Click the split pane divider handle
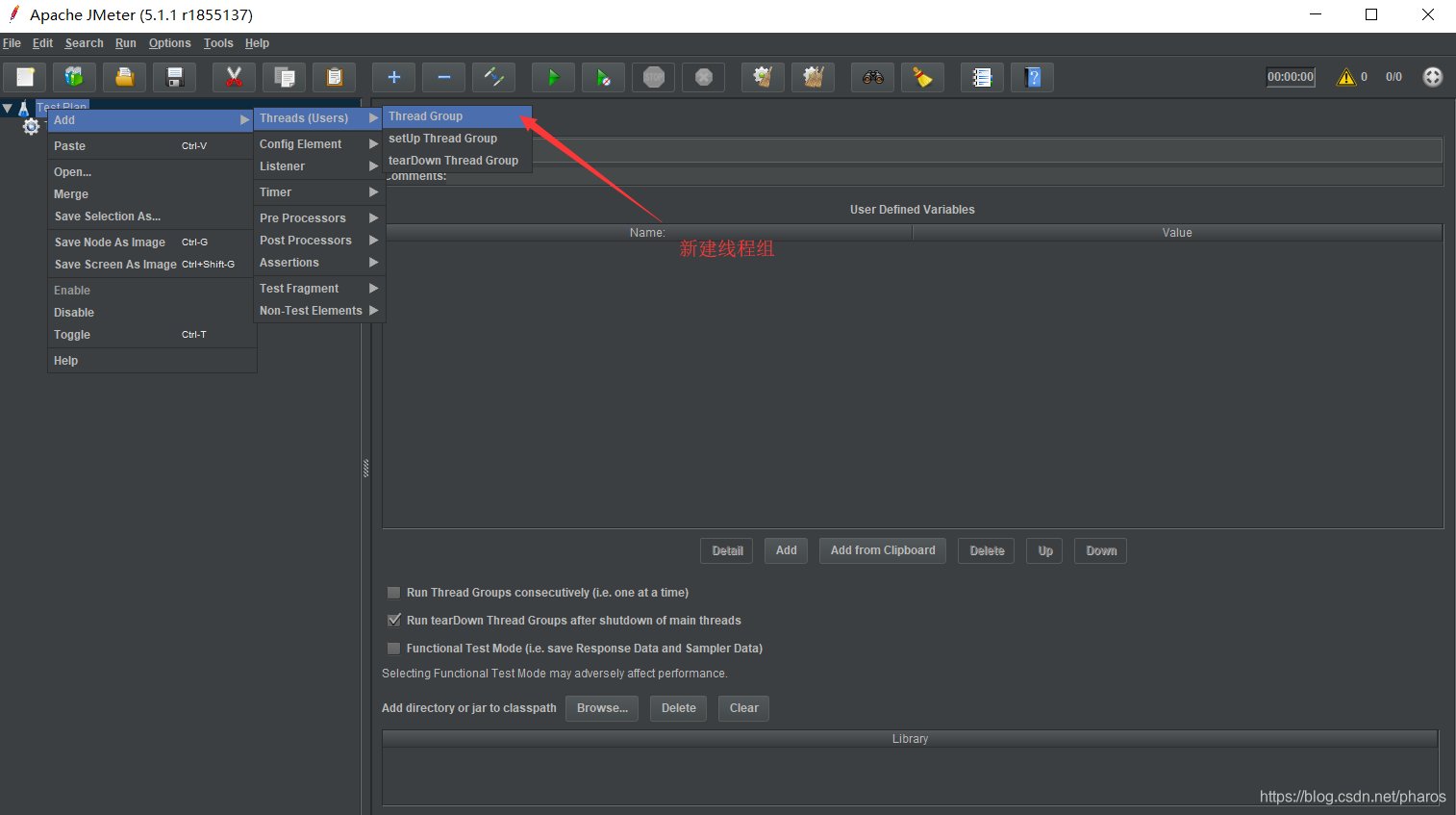Viewport: 1456px width, 815px height. tap(366, 469)
